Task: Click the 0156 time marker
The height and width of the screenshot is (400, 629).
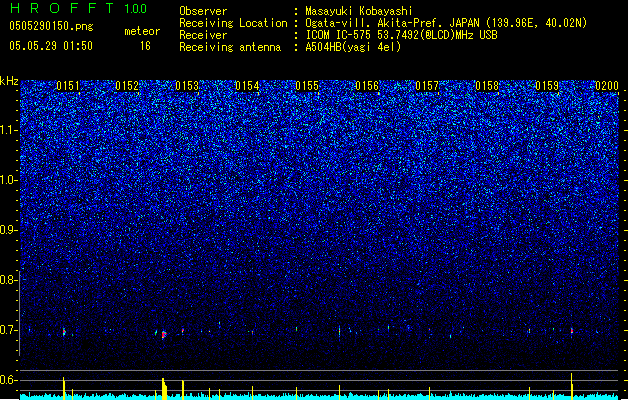Action: point(367,86)
